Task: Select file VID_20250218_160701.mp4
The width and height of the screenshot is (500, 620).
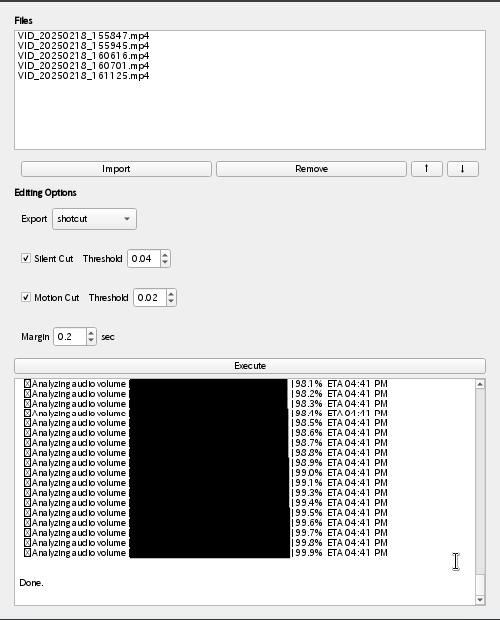Action: [x=83, y=66]
